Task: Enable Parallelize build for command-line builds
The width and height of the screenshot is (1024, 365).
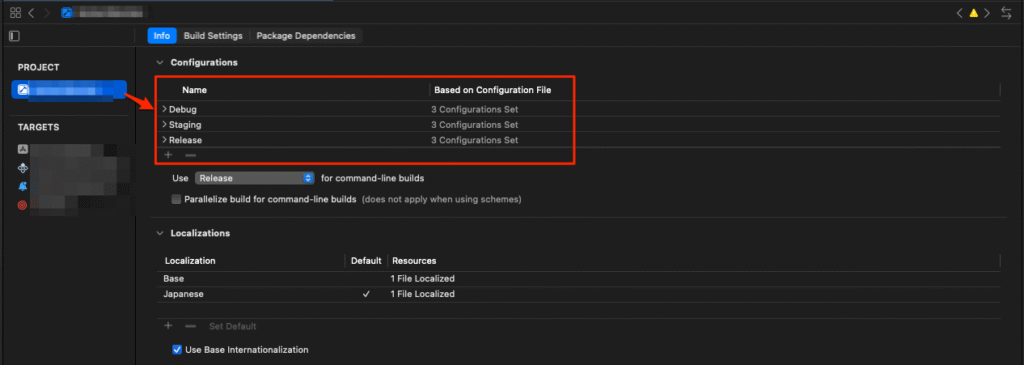Action: point(176,199)
